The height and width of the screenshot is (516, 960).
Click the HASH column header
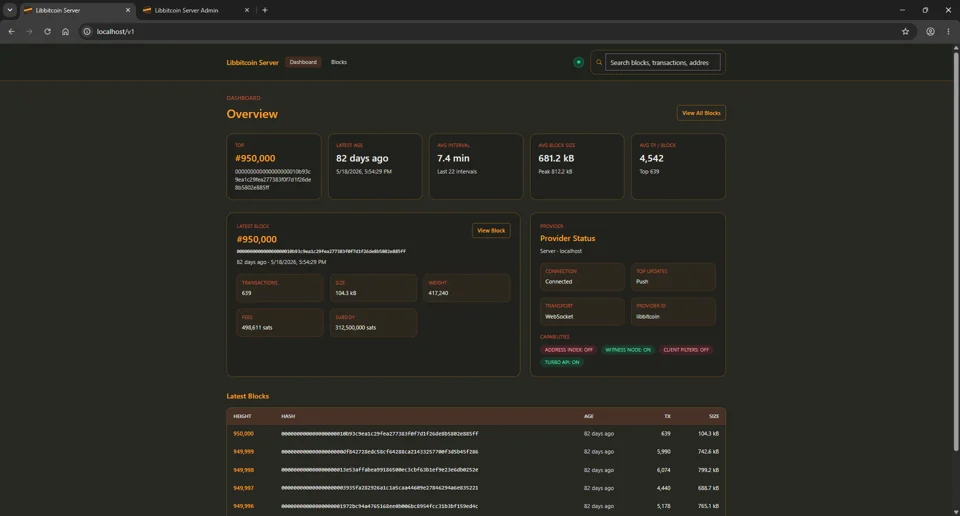tap(288, 416)
